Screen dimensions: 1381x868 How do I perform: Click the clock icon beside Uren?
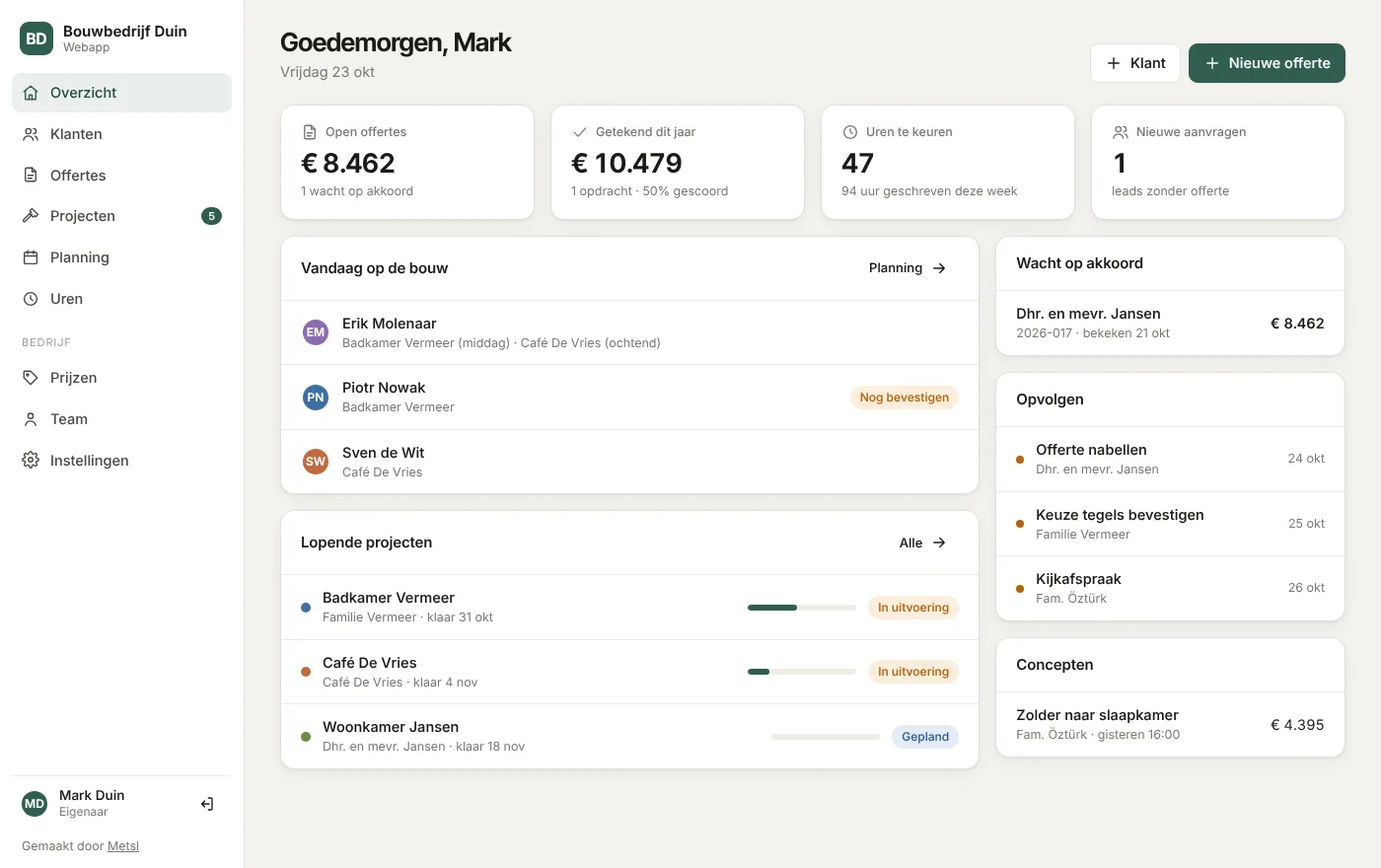[x=31, y=299]
